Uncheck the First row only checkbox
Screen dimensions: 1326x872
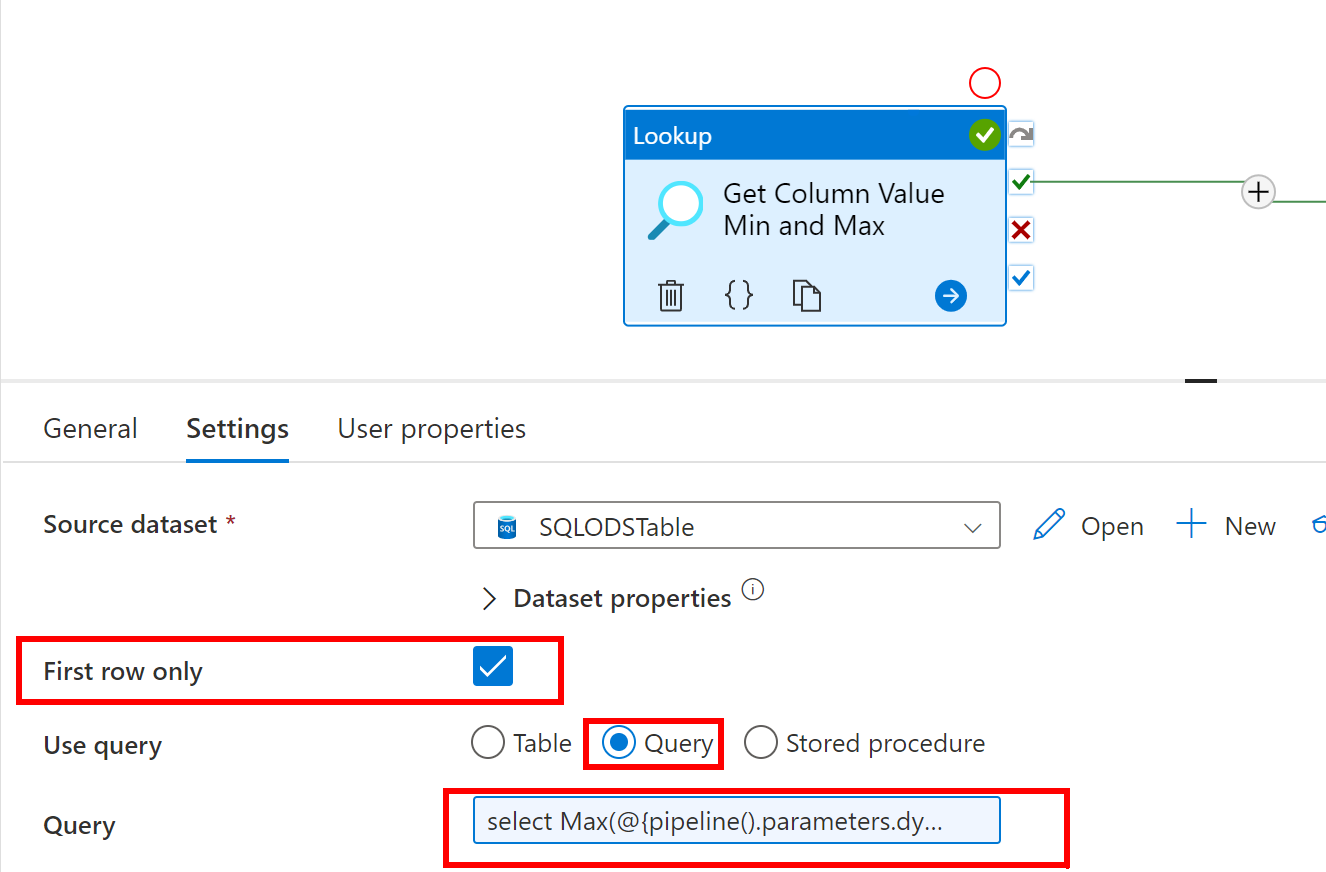tap(493, 667)
